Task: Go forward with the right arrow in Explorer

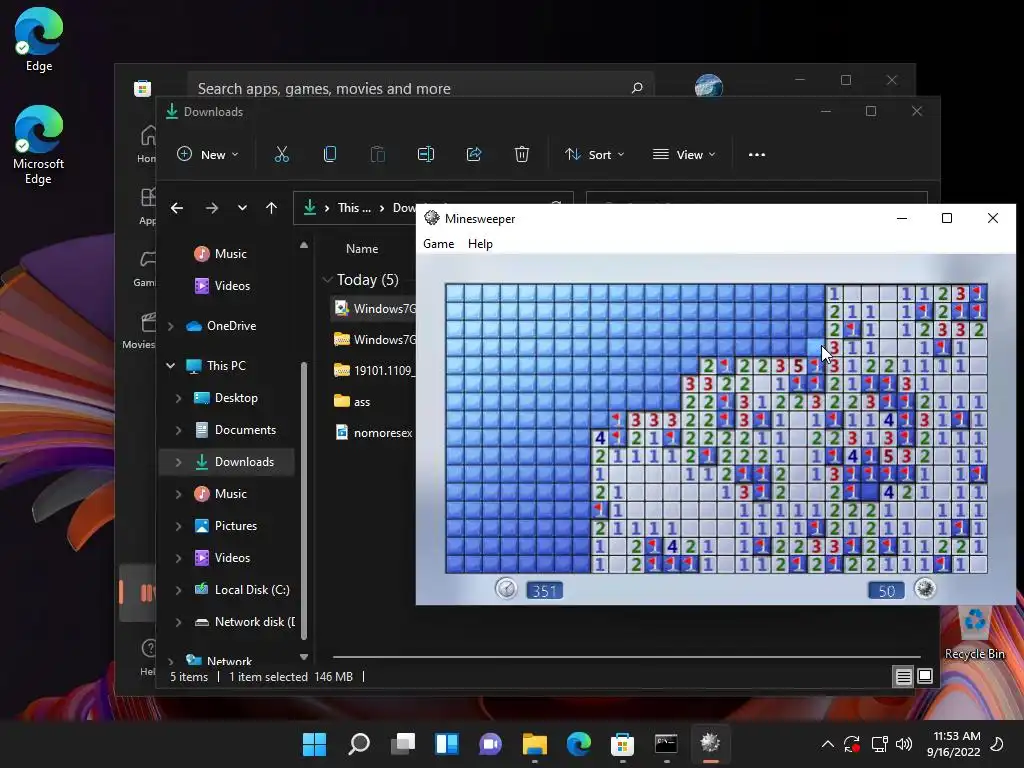Action: point(212,208)
